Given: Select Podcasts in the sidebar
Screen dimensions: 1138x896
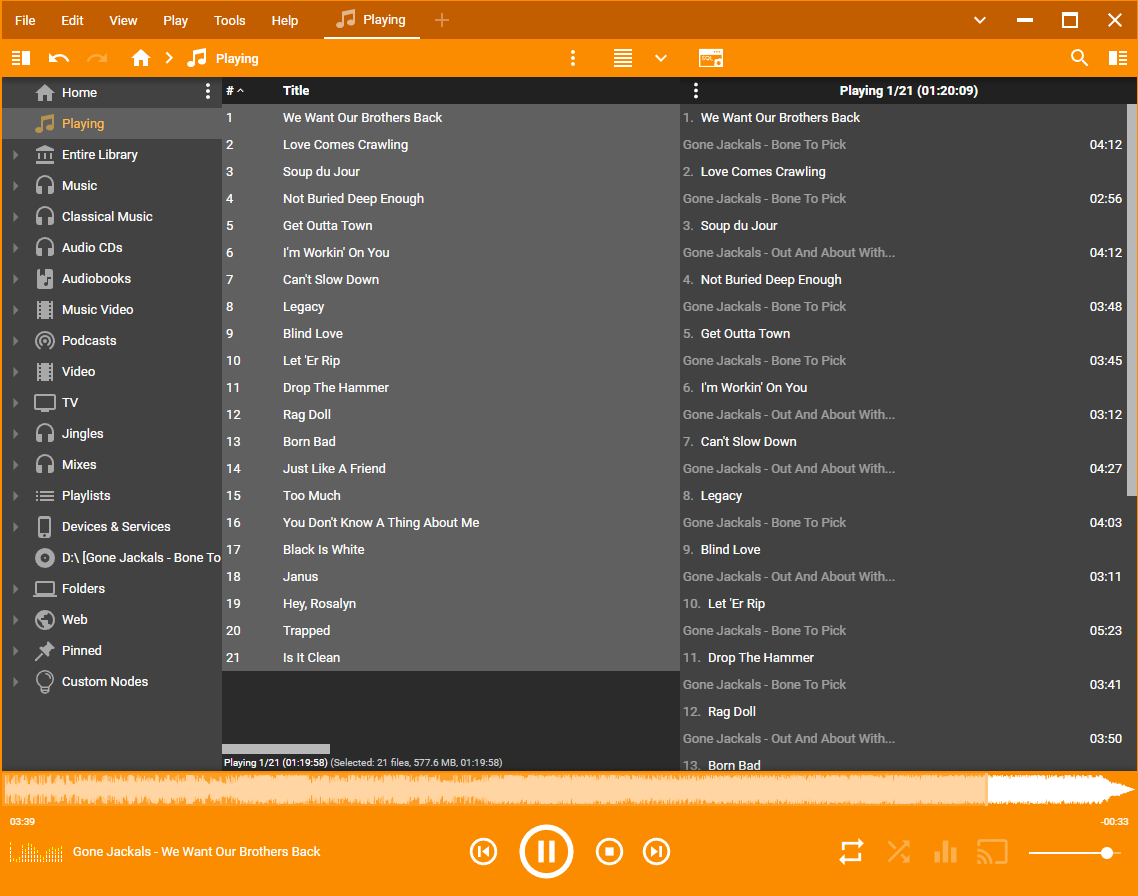Looking at the screenshot, I should click(89, 341).
